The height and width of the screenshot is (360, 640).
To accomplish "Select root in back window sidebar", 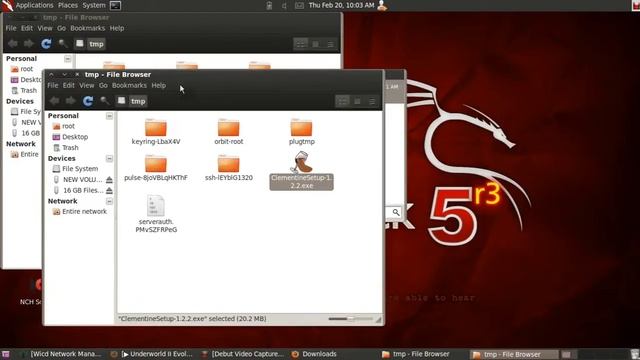I will click(x=22, y=69).
